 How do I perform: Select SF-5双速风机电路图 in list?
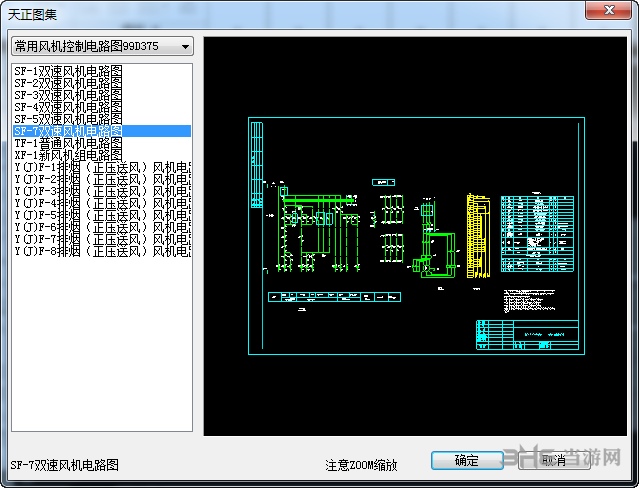(68, 118)
